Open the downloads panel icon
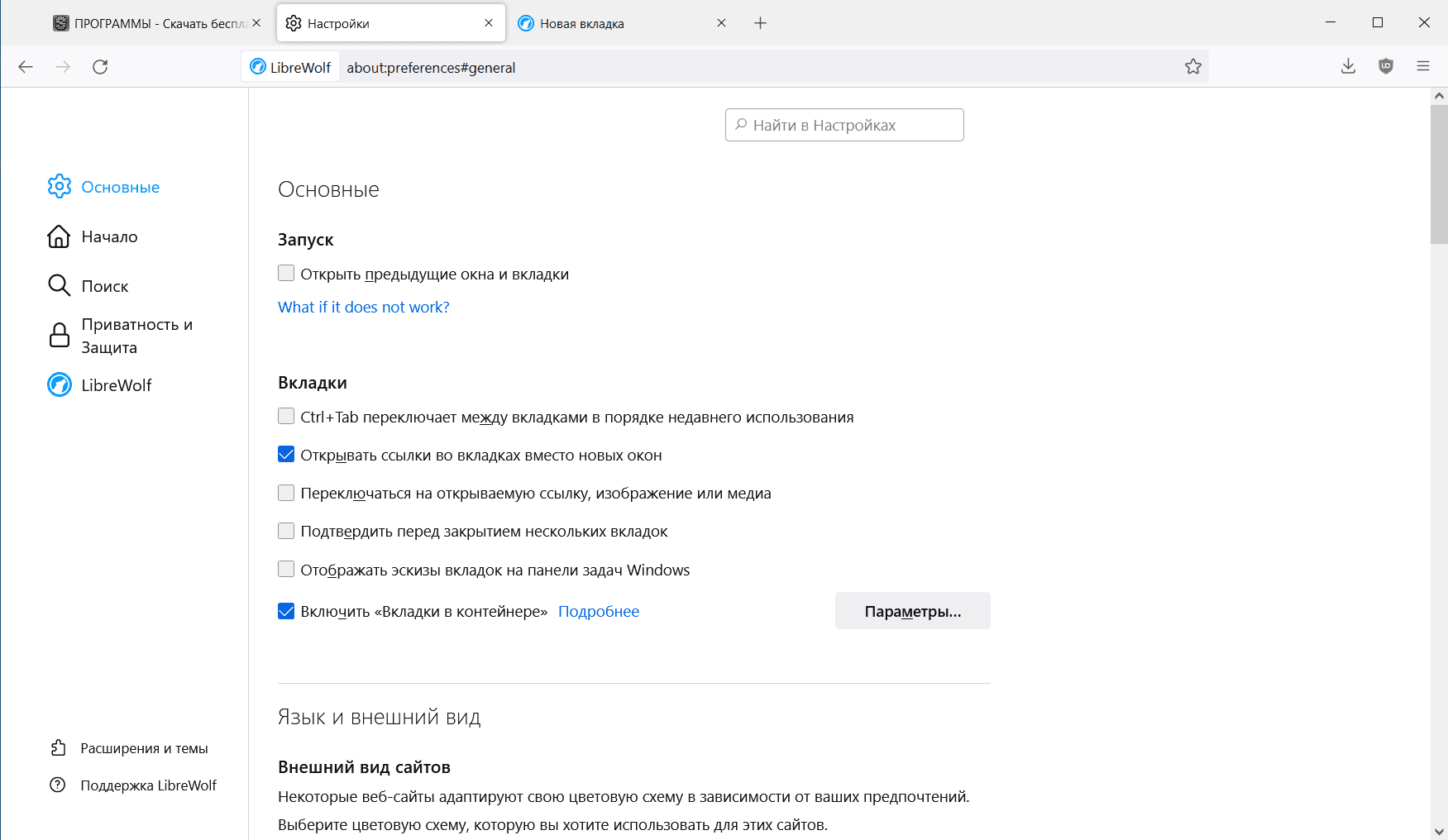The height and width of the screenshot is (840, 1448). (1348, 67)
